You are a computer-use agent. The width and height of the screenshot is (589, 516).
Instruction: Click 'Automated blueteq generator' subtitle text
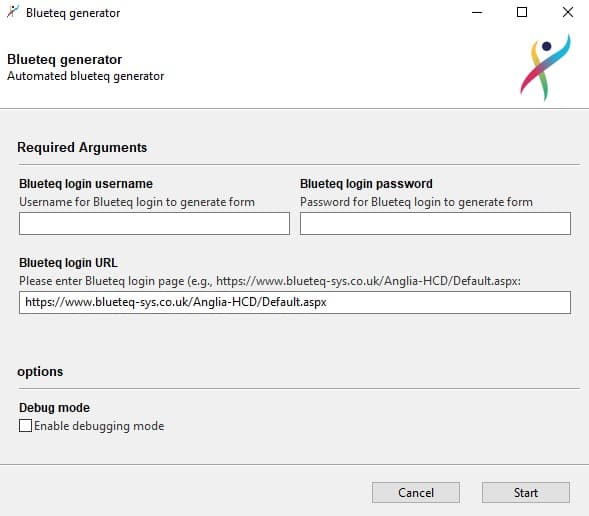pyautogui.click(x=86, y=76)
